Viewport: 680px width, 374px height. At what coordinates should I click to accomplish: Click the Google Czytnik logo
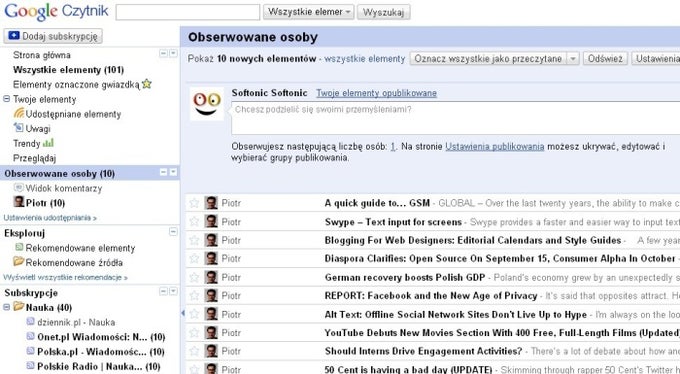click(x=56, y=11)
